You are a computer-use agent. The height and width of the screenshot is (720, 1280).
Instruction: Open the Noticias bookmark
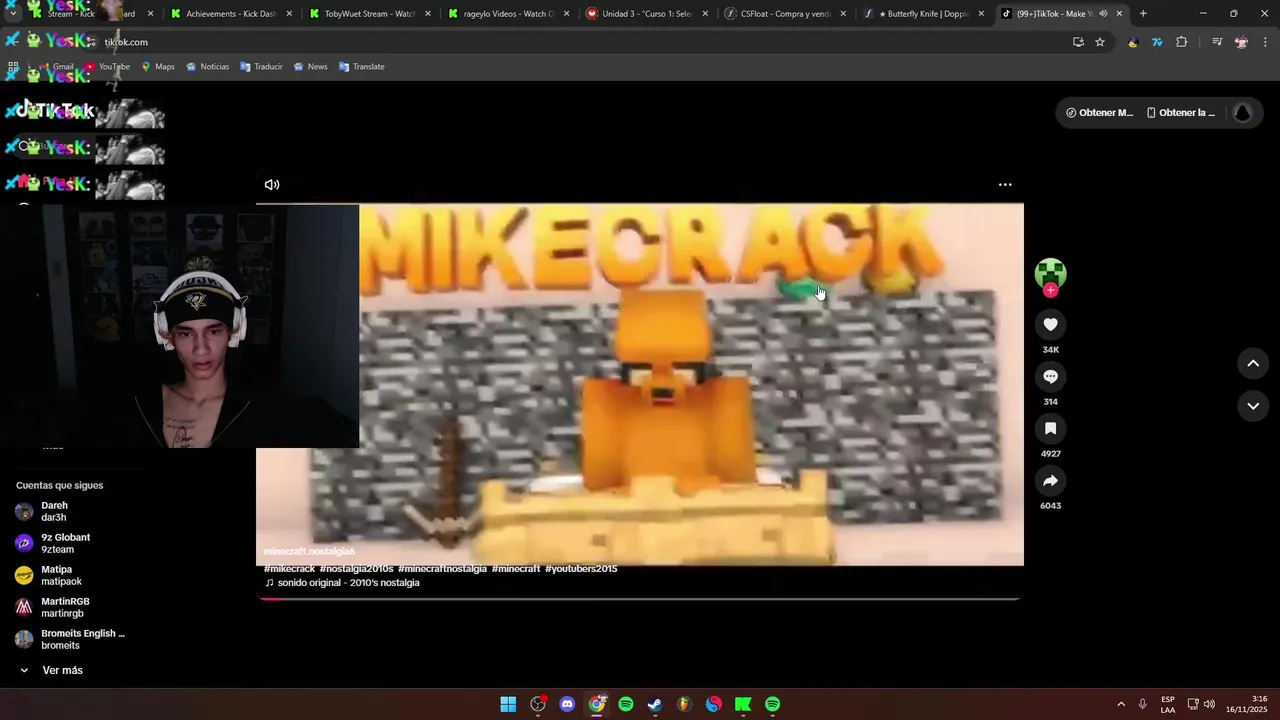[x=207, y=67]
